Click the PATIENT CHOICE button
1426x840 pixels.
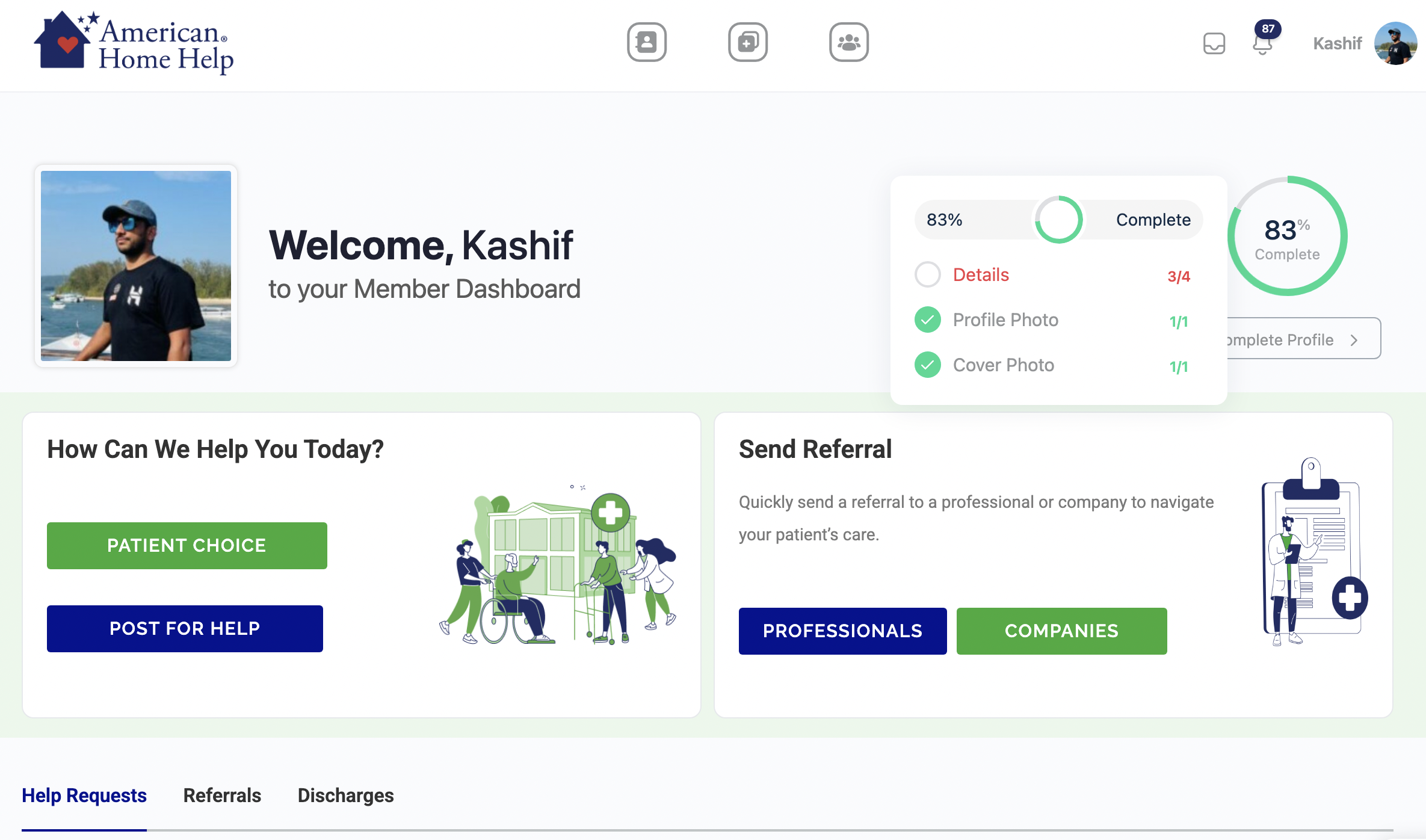(x=186, y=545)
